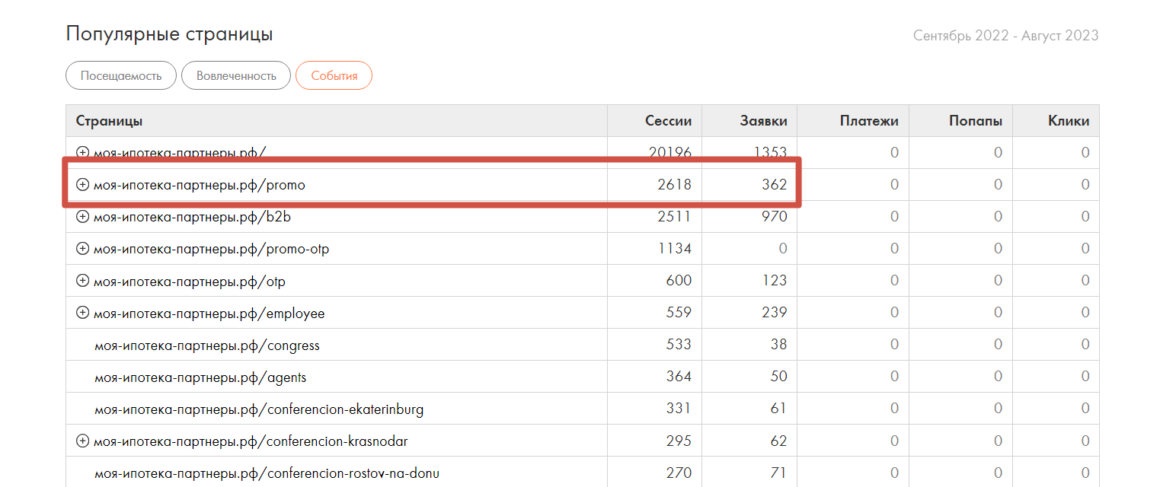Screen dimensions: 1176x487
Task: Expand the моя-ипотека-партнеры.рф/promo row
Action: 83,185
